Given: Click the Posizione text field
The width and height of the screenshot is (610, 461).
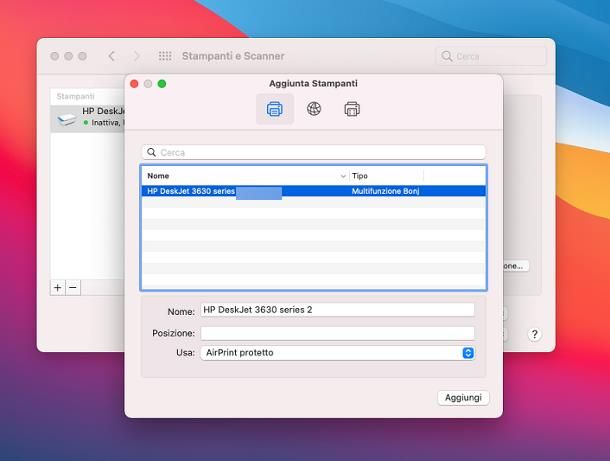Looking at the screenshot, I should [337, 333].
